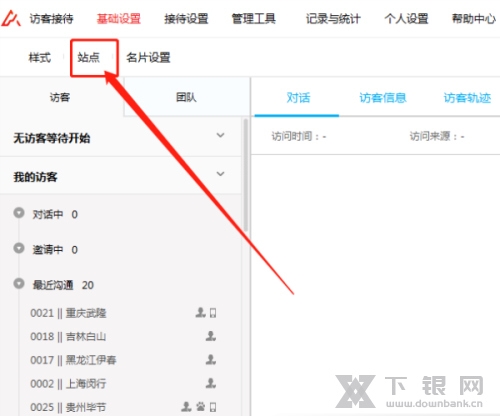The image size is (500, 416).
Task: Select the 样式 sub-tab
Action: [40, 58]
